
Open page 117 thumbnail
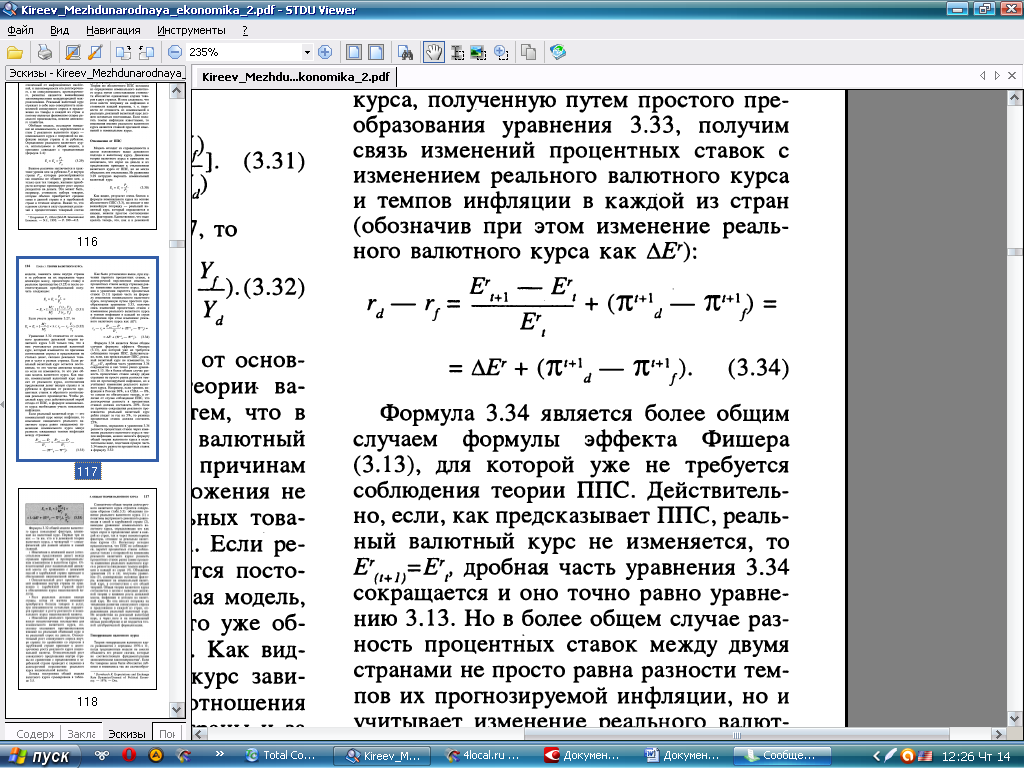[x=88, y=359]
